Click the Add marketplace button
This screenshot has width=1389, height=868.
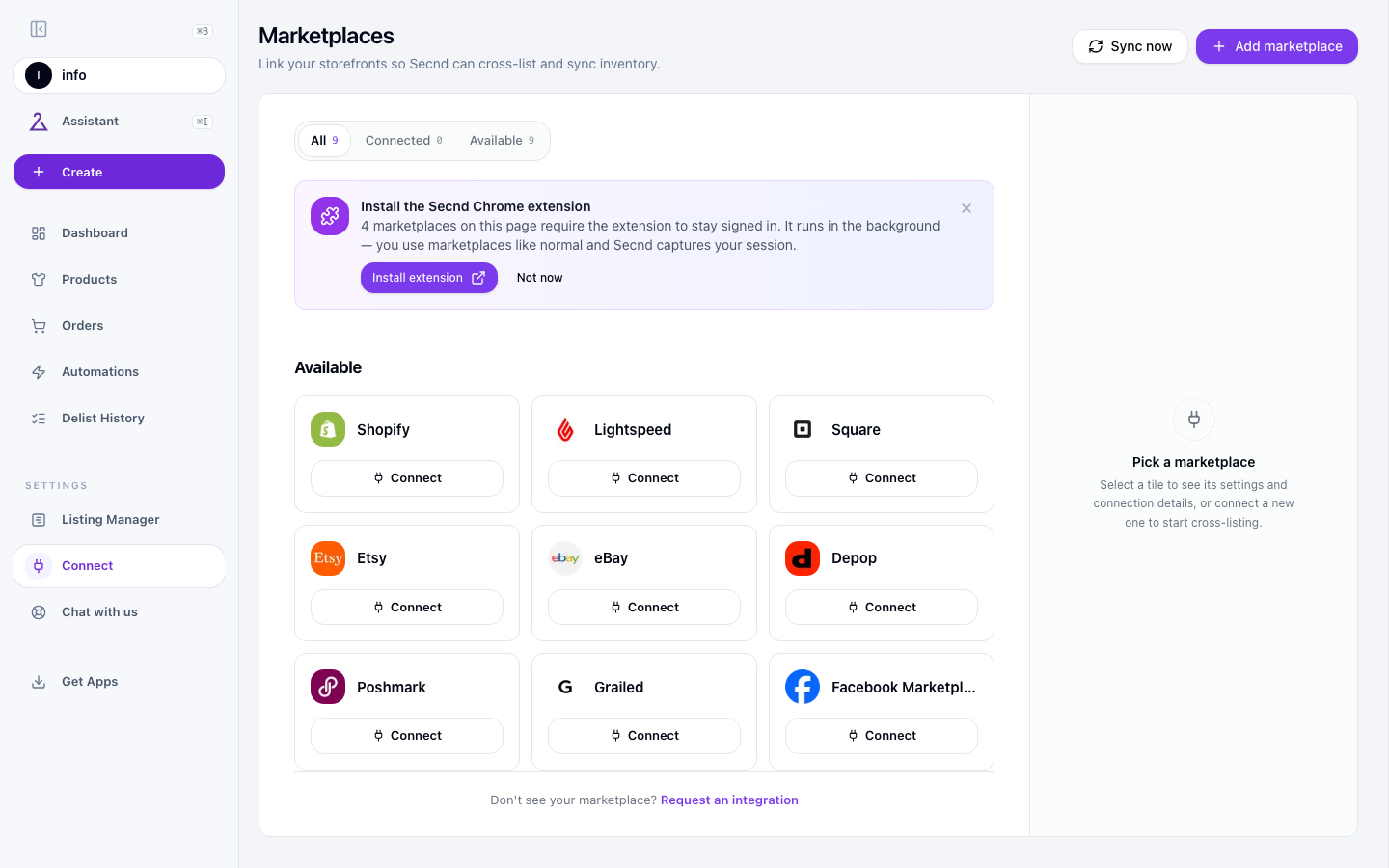pyautogui.click(x=1277, y=46)
